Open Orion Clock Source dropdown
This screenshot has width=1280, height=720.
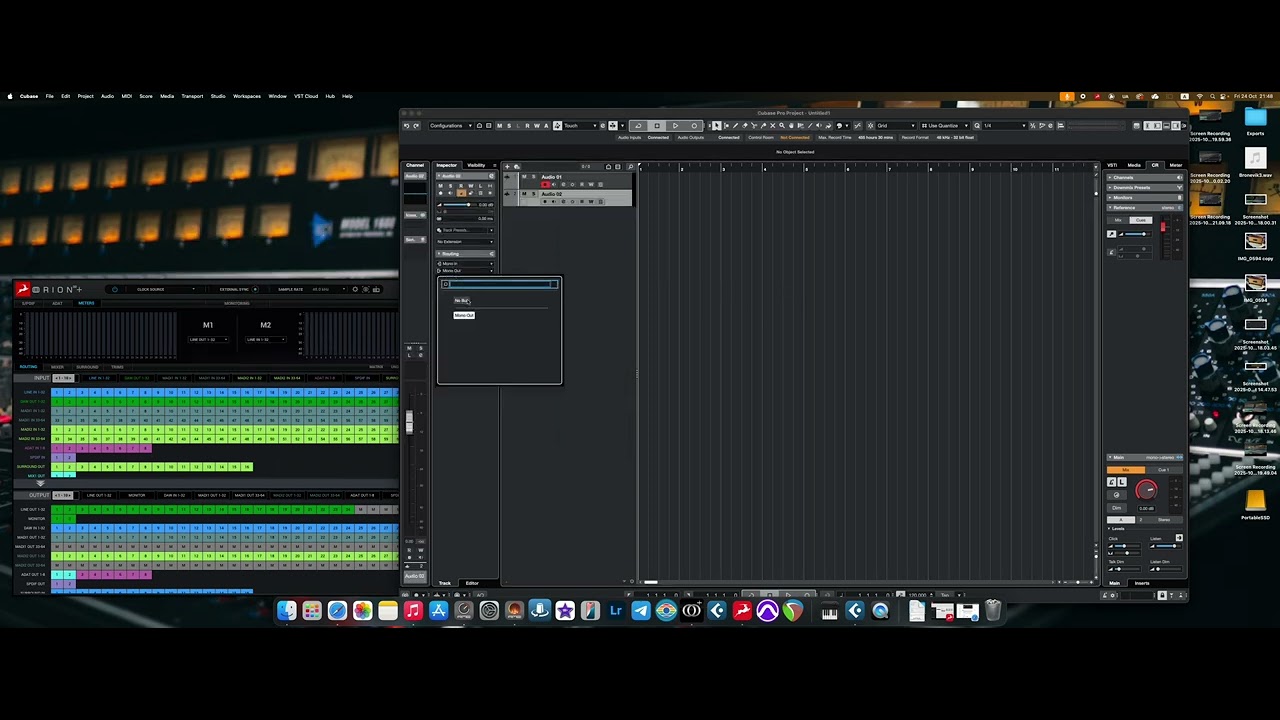pyautogui.click(x=166, y=290)
